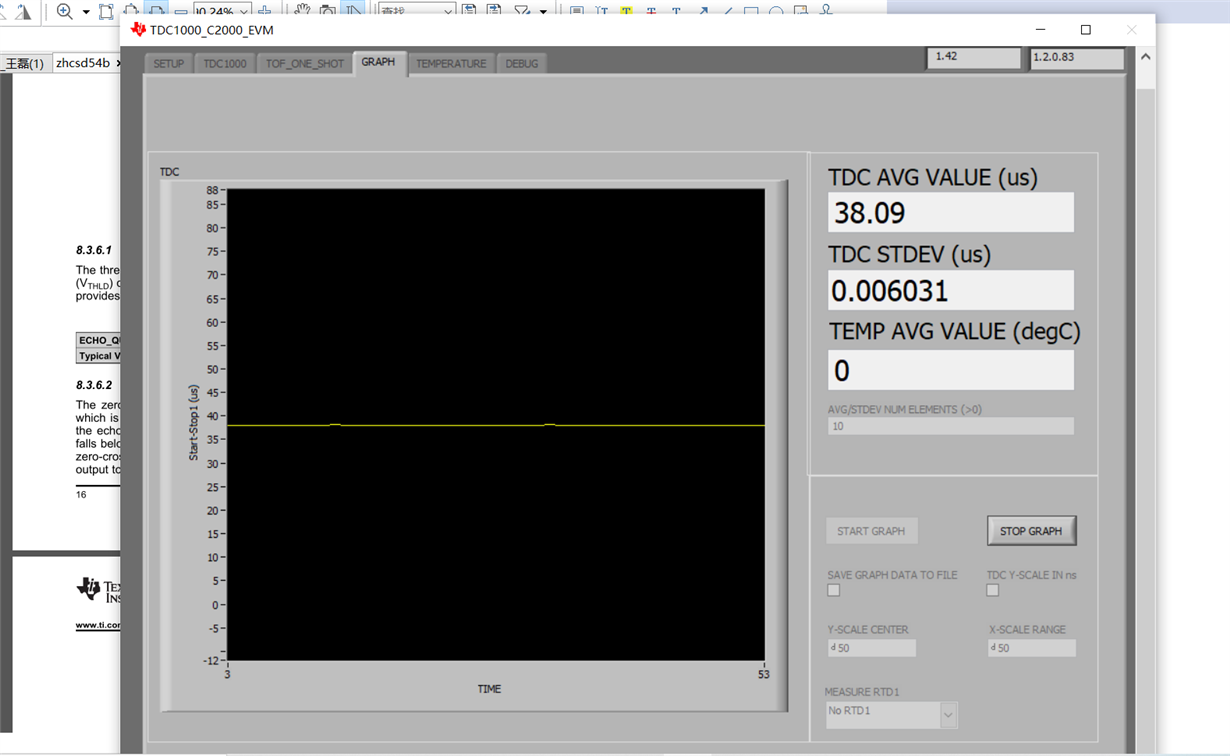This screenshot has width=1230, height=756.
Task: Open the filter icon's dropdown arrow
Action: [x=543, y=12]
